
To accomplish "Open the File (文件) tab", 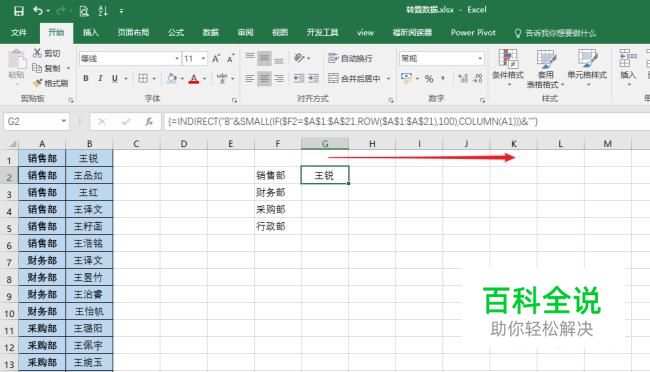I will tap(19, 32).
